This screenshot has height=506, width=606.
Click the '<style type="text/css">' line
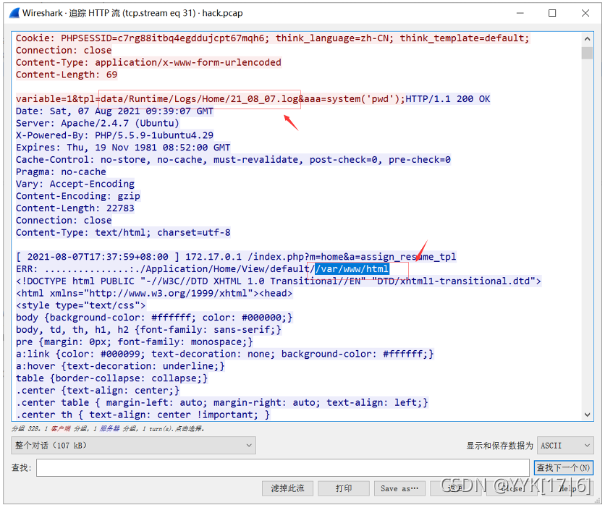coord(80,305)
